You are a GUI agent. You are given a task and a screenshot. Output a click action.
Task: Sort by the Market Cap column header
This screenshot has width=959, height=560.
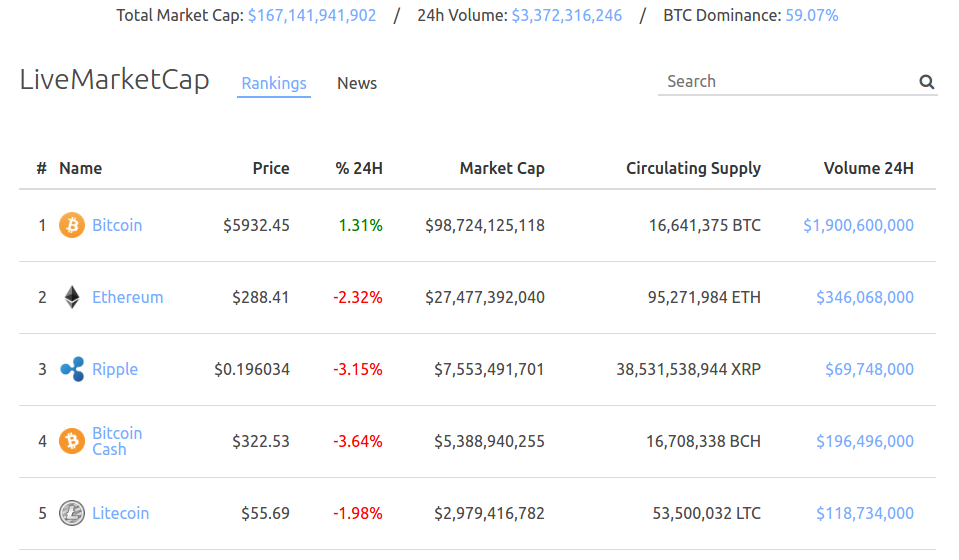click(502, 168)
